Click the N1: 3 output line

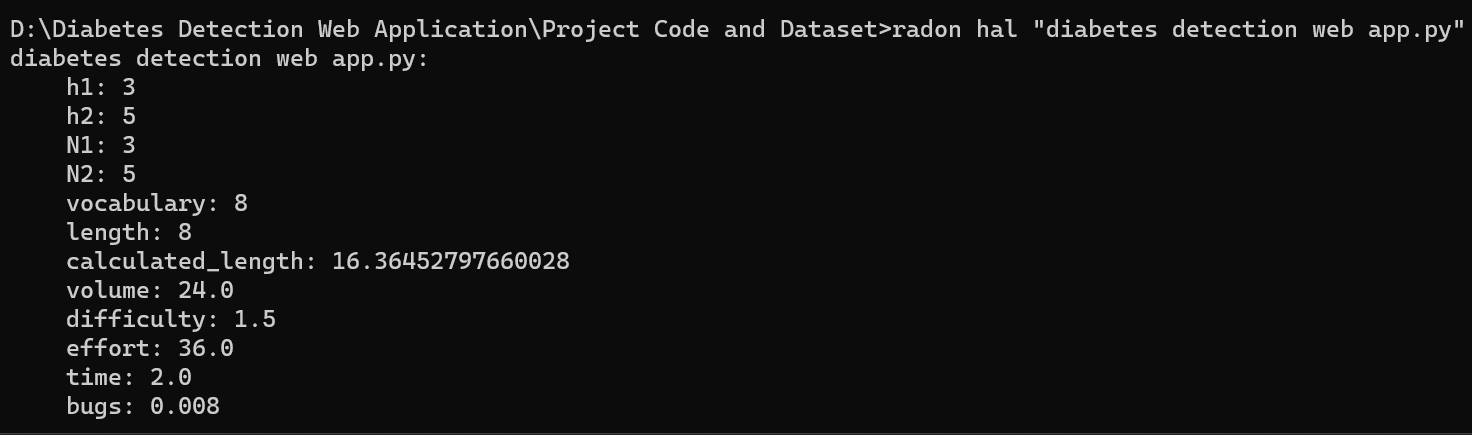click(101, 145)
